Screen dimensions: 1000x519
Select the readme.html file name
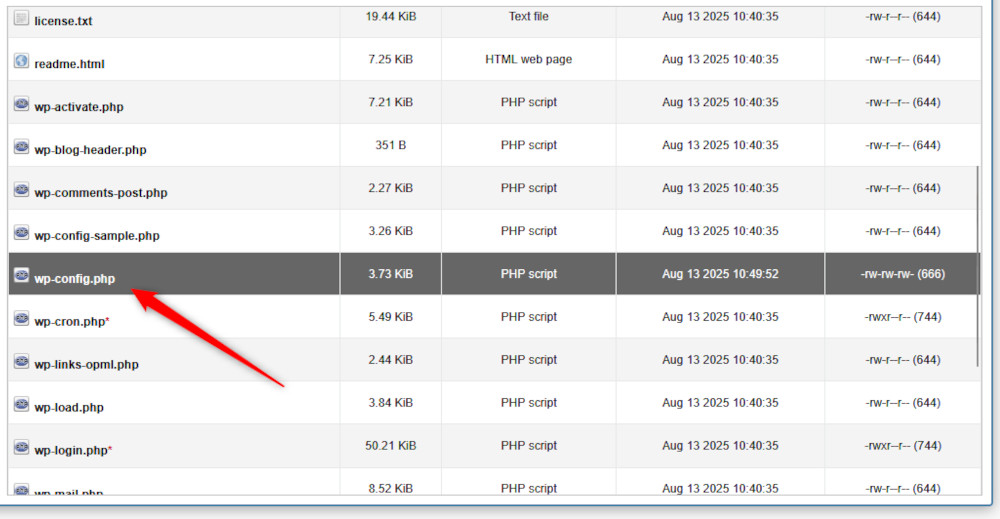(x=69, y=64)
